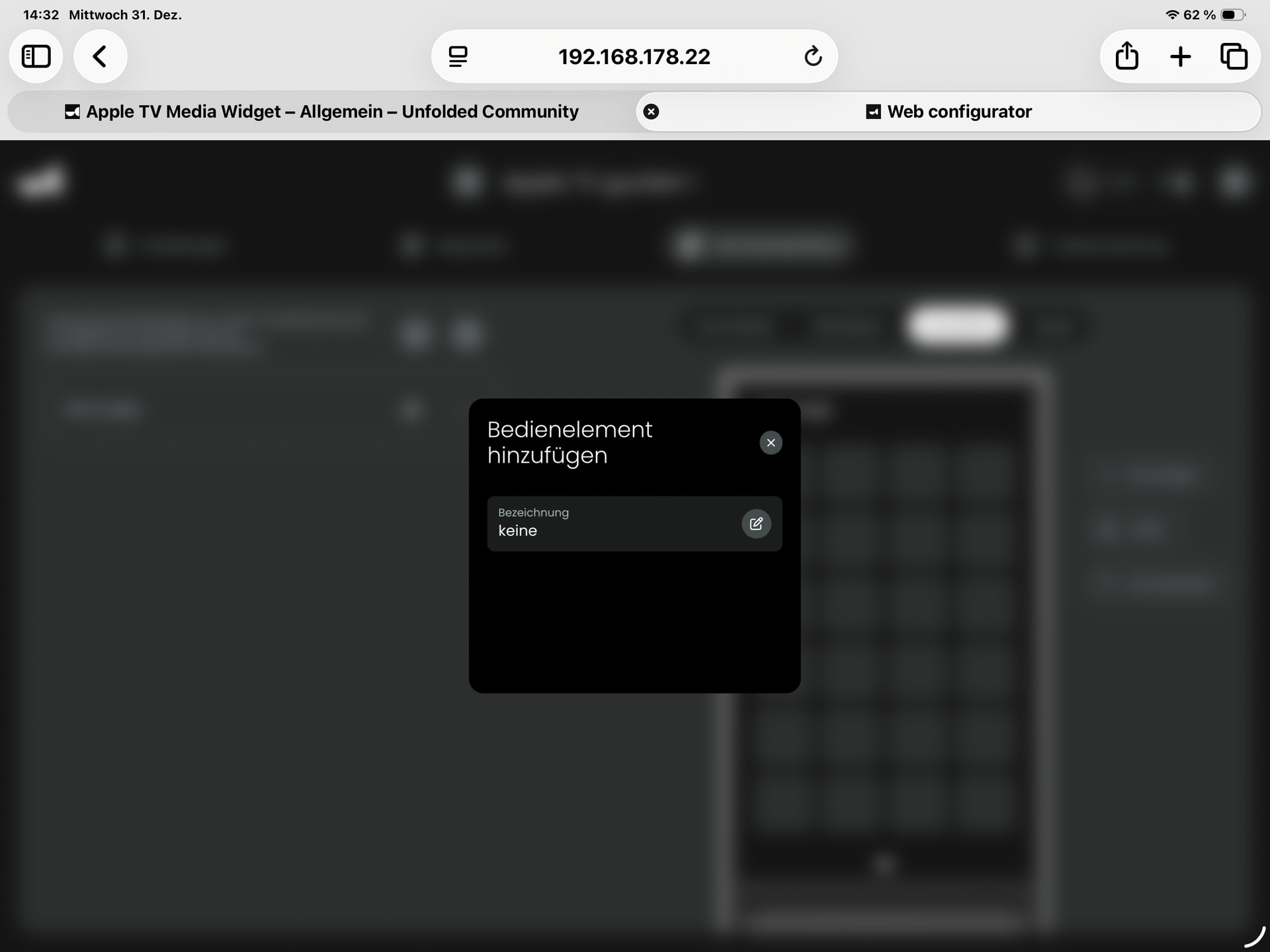The height and width of the screenshot is (952, 1270).
Task: Open the share sheet
Action: tap(1126, 56)
